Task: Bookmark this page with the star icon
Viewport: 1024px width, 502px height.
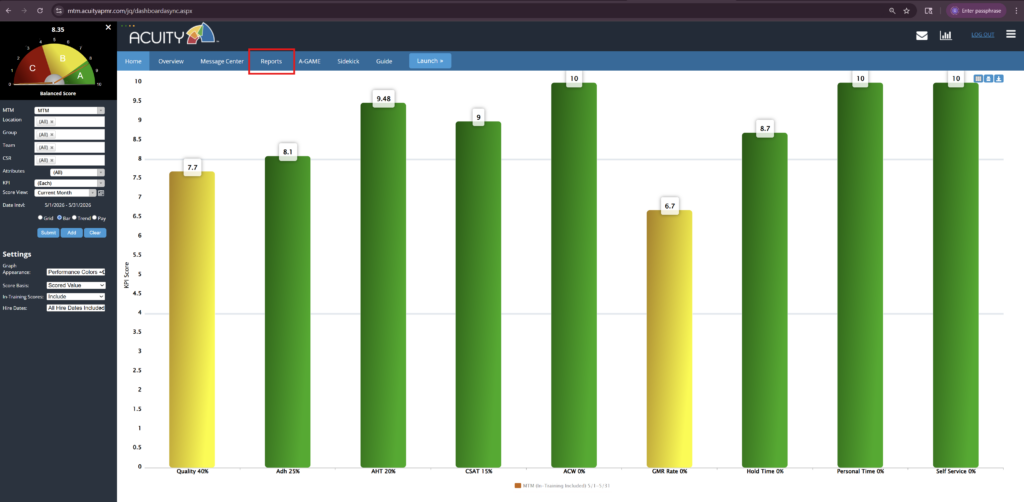Action: [906, 11]
